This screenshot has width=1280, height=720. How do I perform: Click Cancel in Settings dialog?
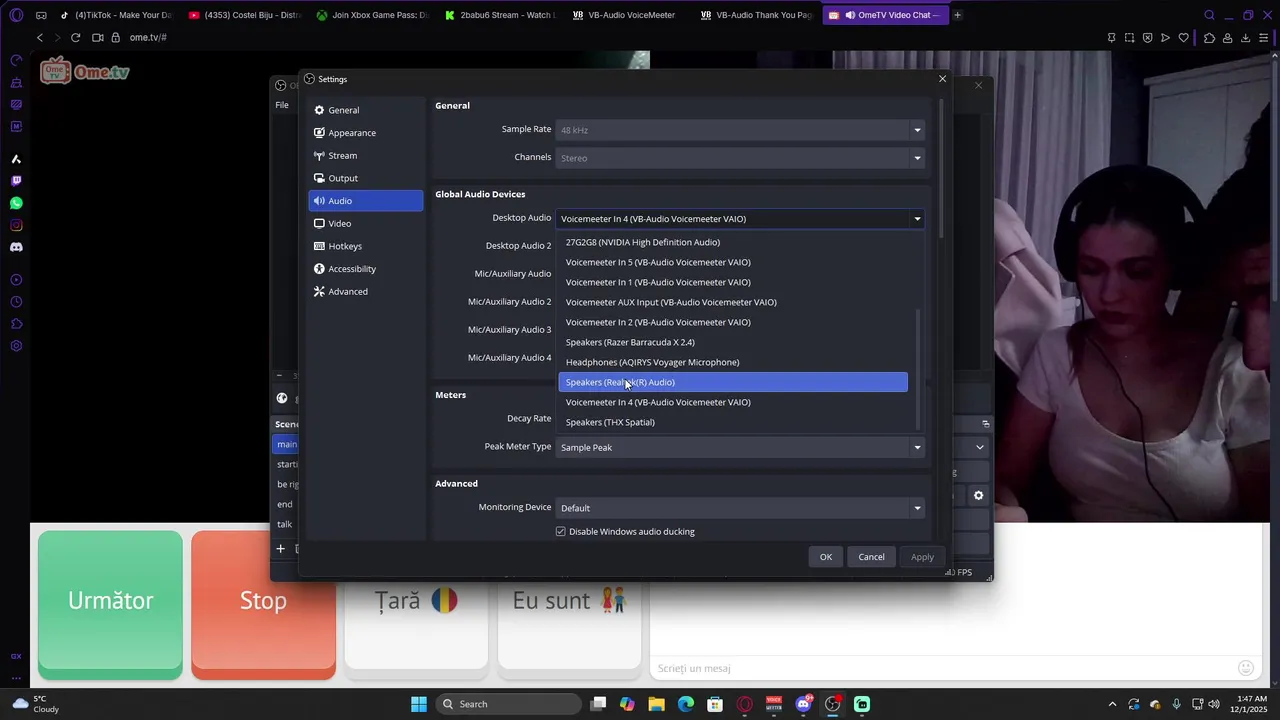(871, 557)
